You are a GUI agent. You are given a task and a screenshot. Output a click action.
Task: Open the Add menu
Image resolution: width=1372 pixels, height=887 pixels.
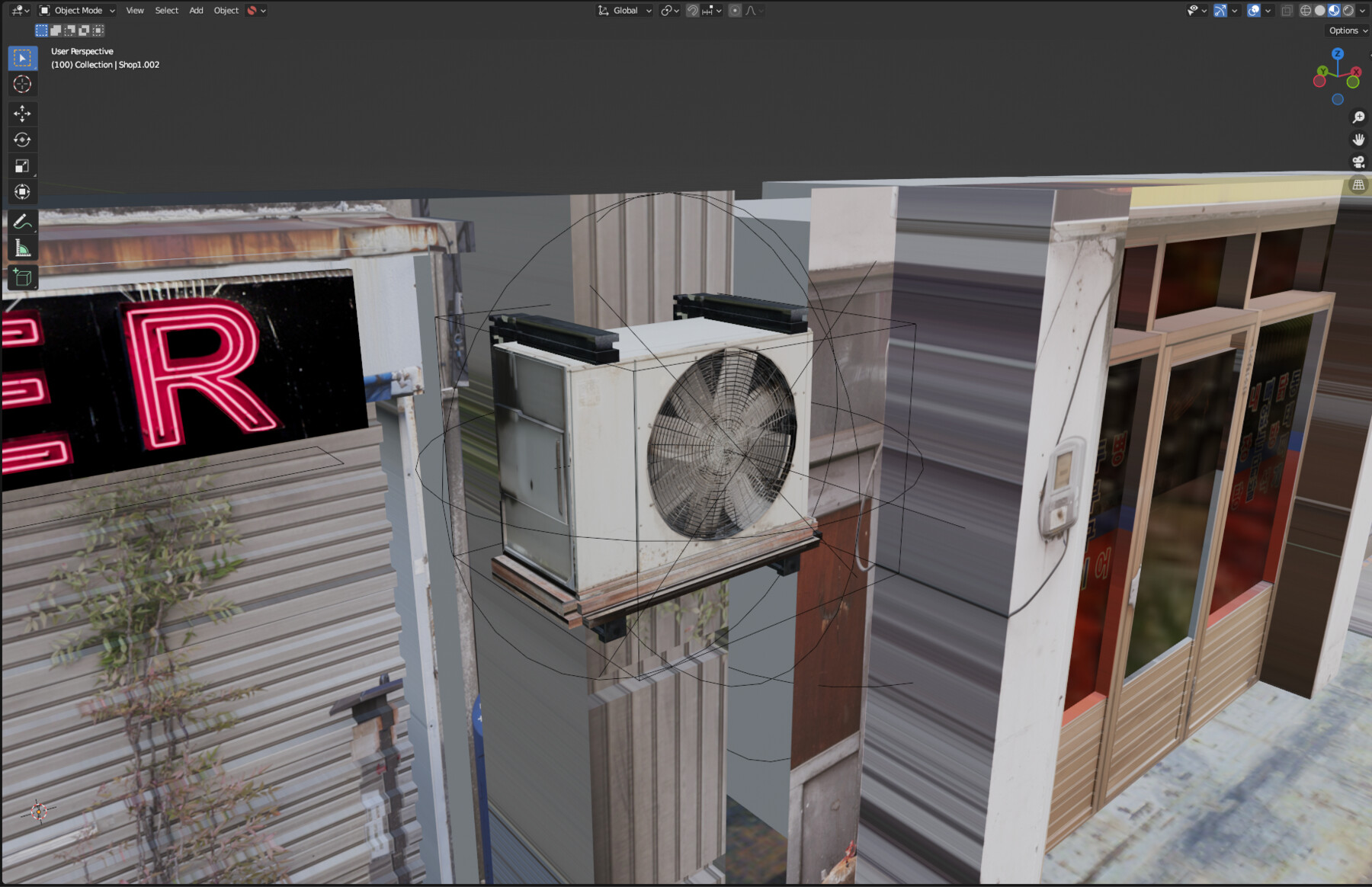click(195, 10)
